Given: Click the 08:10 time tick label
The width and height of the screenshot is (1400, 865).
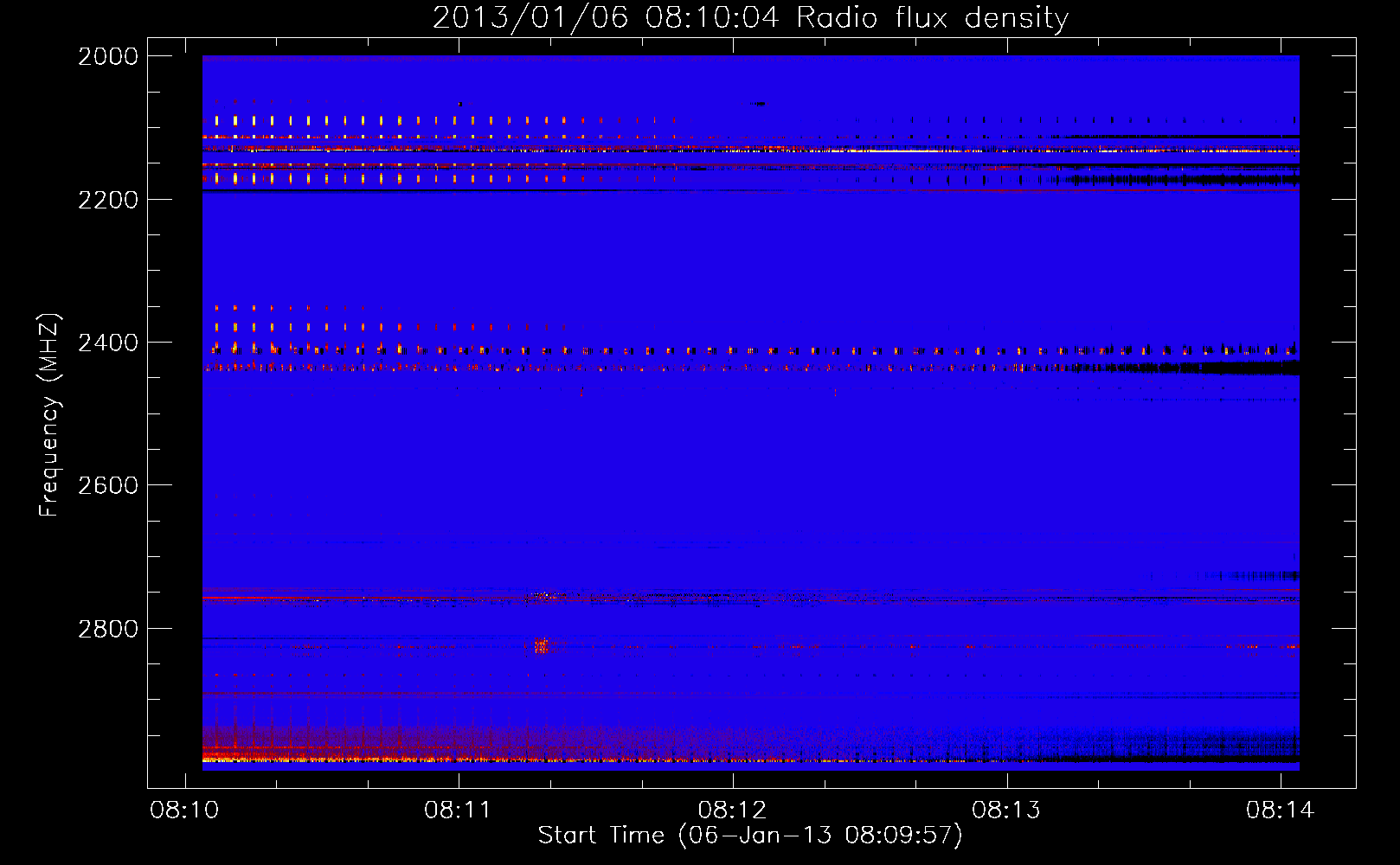Looking at the screenshot, I should click(x=184, y=811).
